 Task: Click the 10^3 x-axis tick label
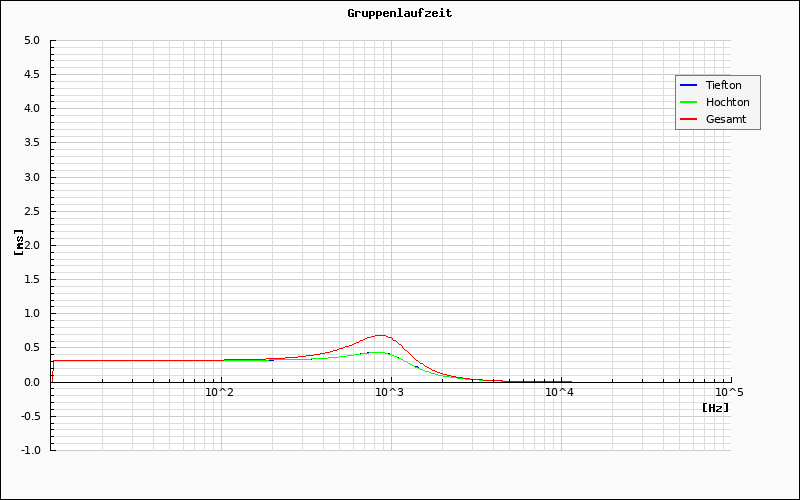[389, 393]
